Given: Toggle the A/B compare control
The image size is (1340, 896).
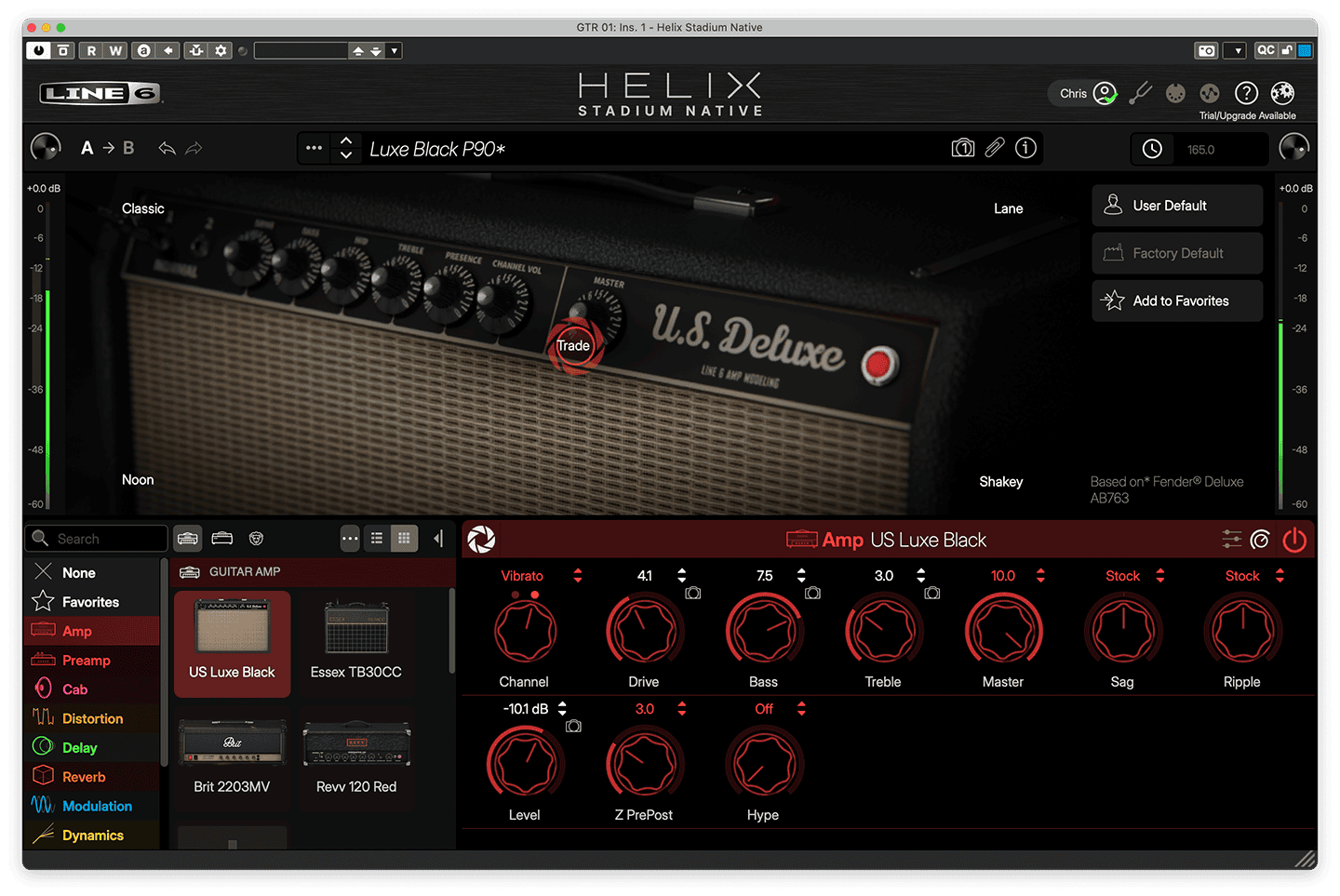Looking at the screenshot, I should (x=107, y=148).
